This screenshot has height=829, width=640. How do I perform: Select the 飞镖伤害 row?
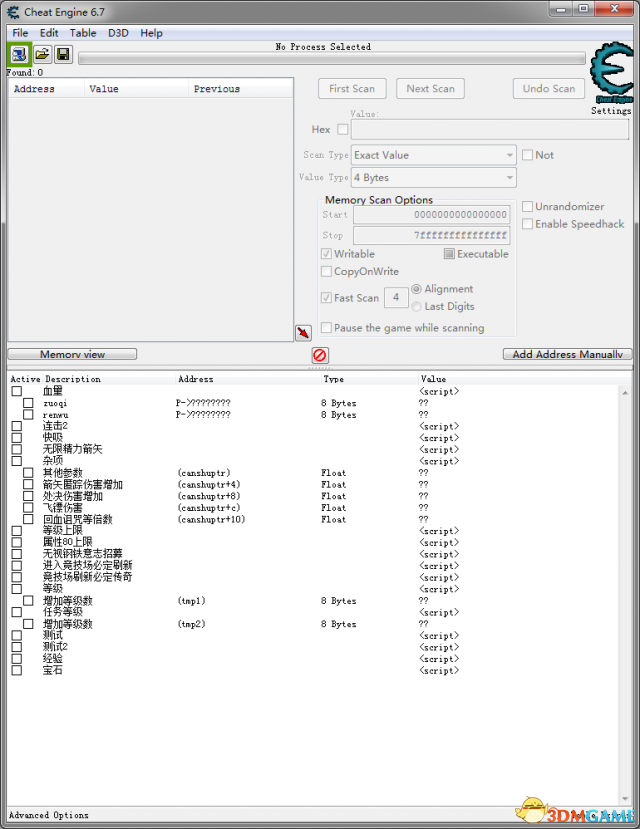[314, 508]
